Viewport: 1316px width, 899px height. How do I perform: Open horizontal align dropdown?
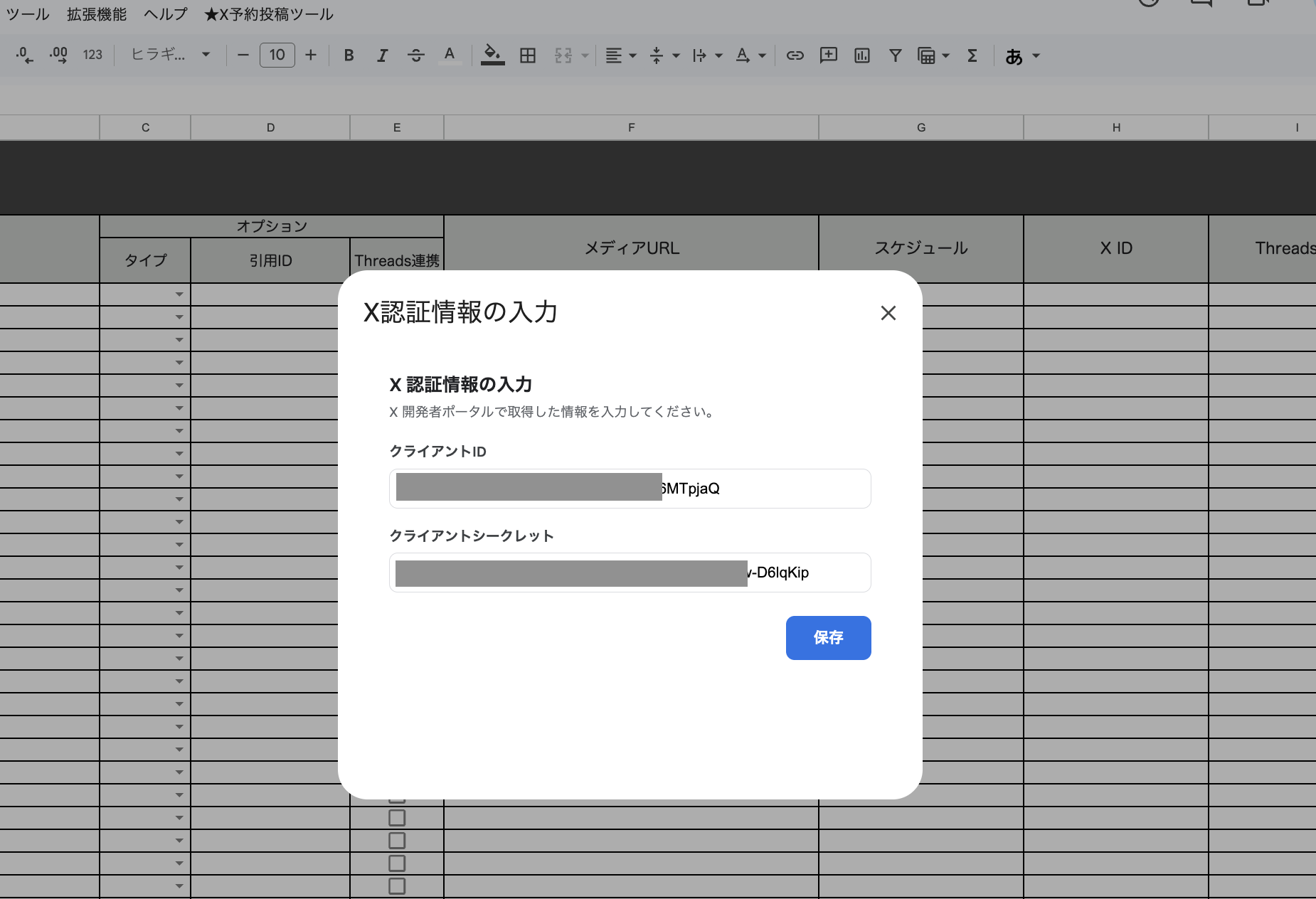coord(620,55)
